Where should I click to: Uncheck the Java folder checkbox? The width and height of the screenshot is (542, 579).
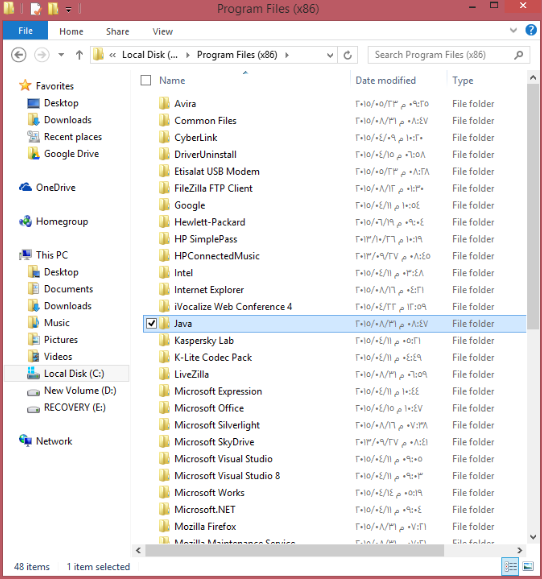pos(151,323)
